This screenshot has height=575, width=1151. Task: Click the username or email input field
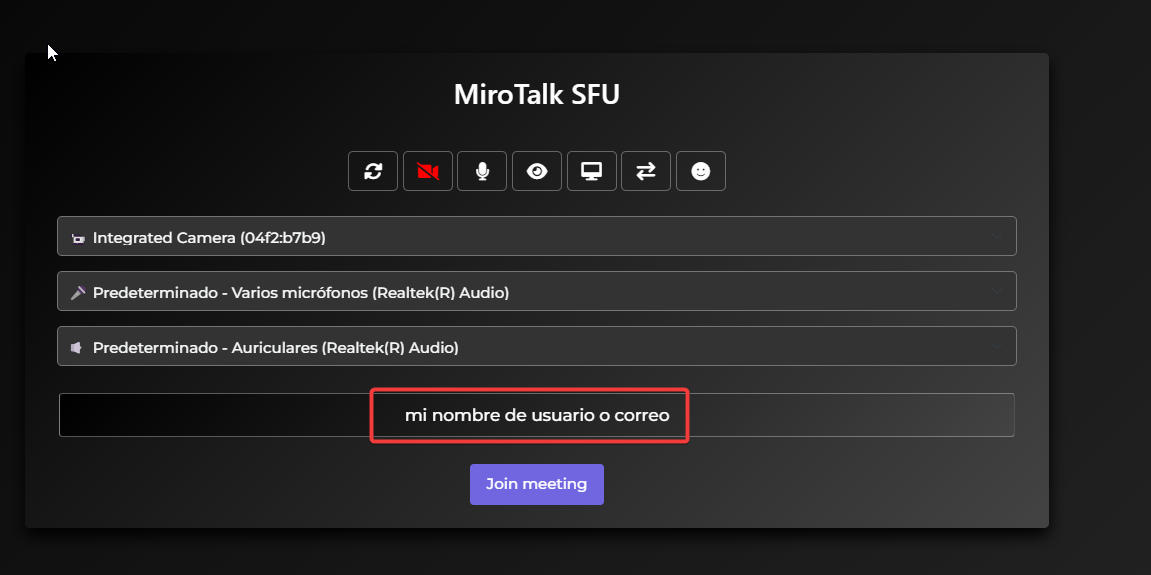point(537,415)
